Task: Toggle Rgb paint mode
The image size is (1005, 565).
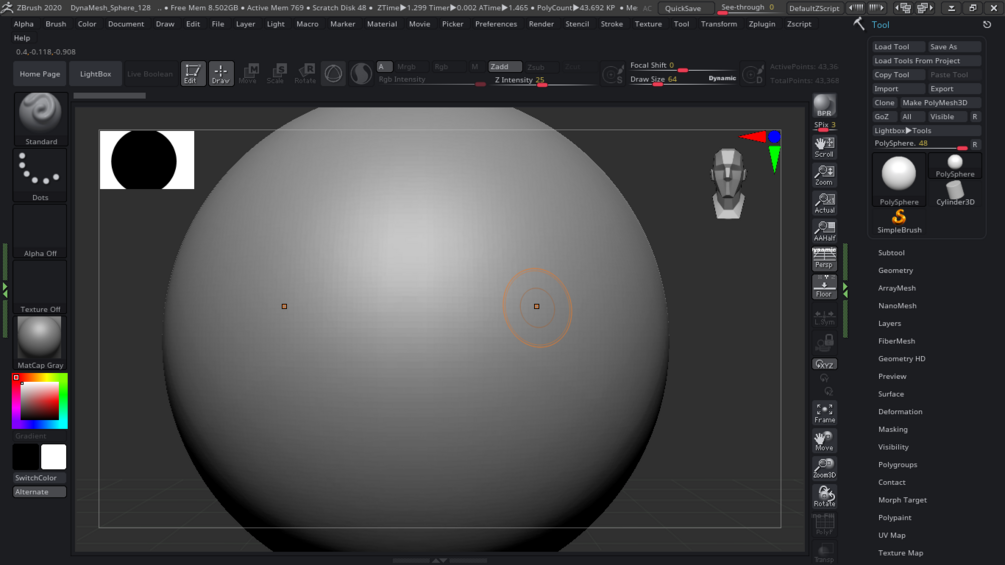Action: 441,67
